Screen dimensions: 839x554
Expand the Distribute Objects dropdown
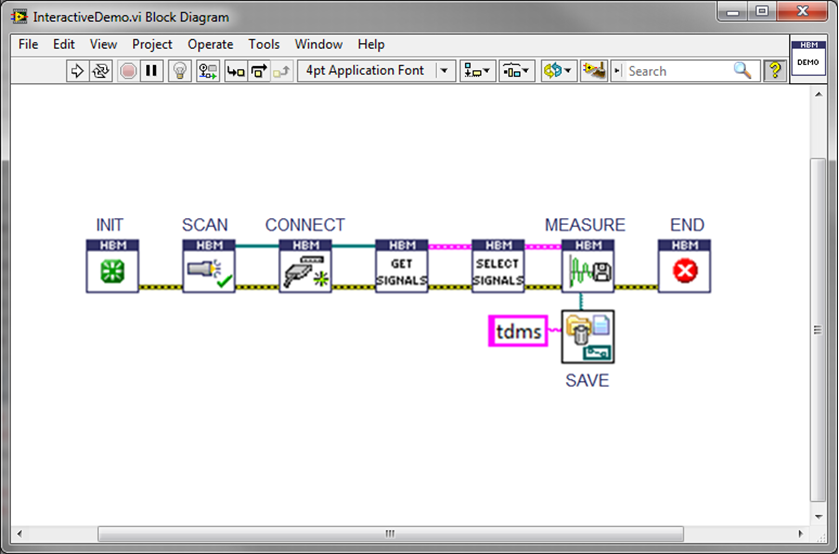coord(517,71)
